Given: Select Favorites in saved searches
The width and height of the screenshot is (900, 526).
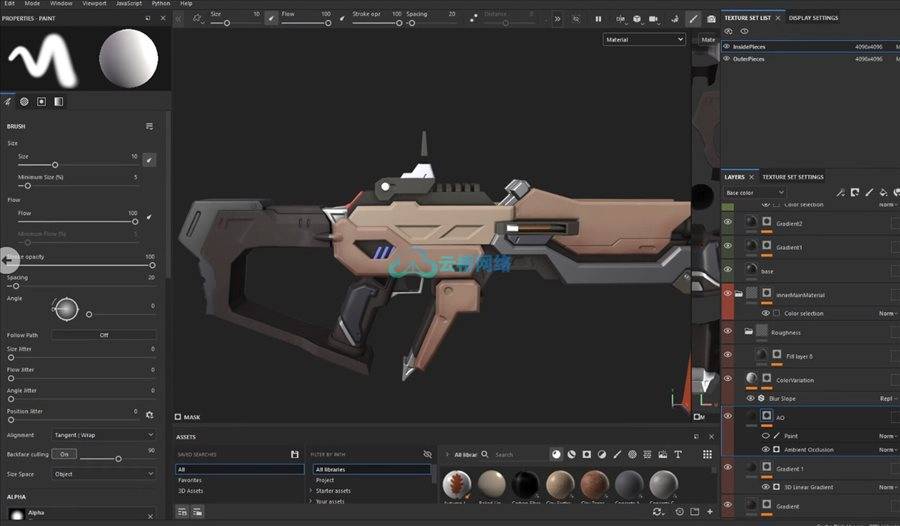Looking at the screenshot, I should 189,480.
